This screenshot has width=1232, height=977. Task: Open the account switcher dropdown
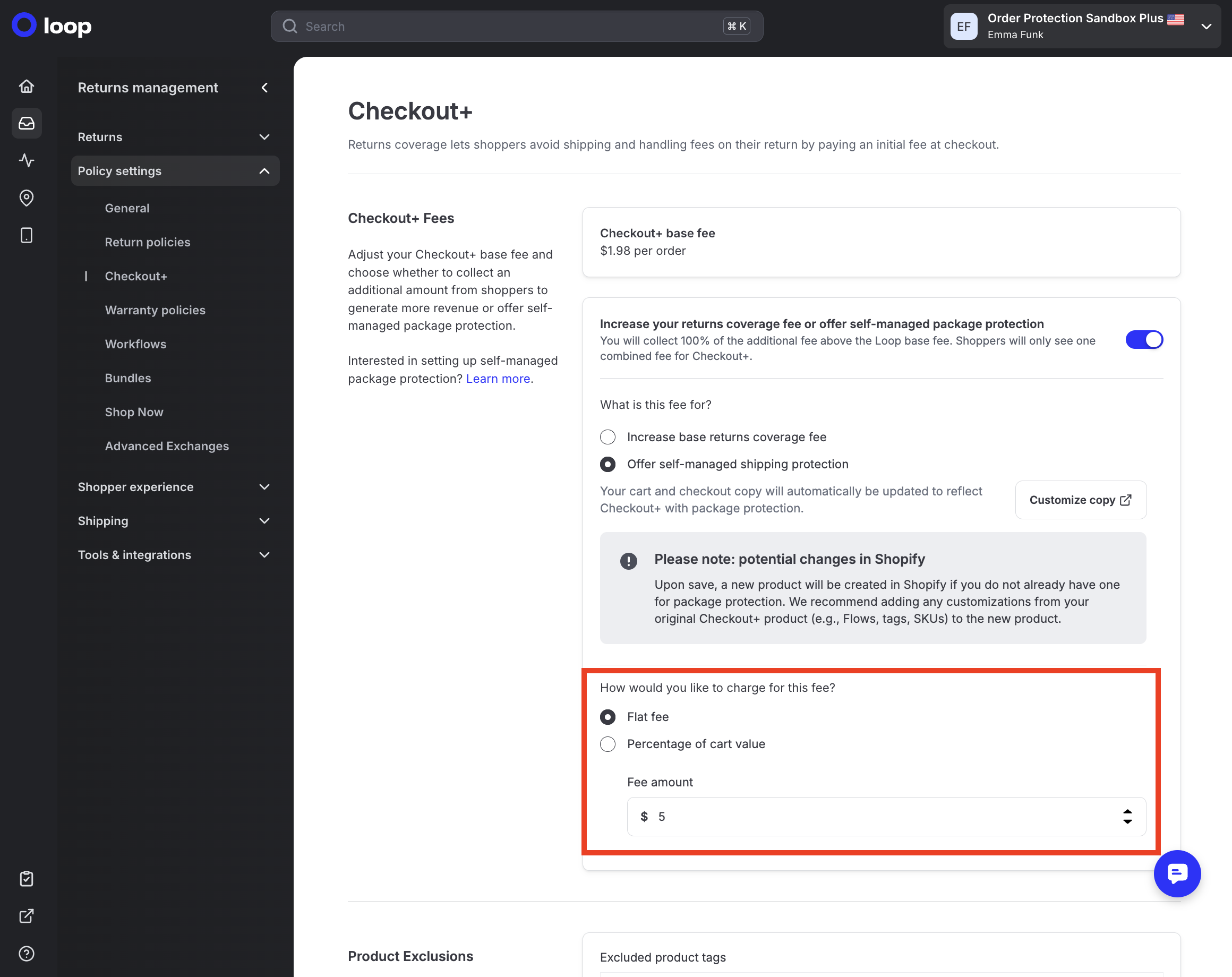click(1207, 26)
